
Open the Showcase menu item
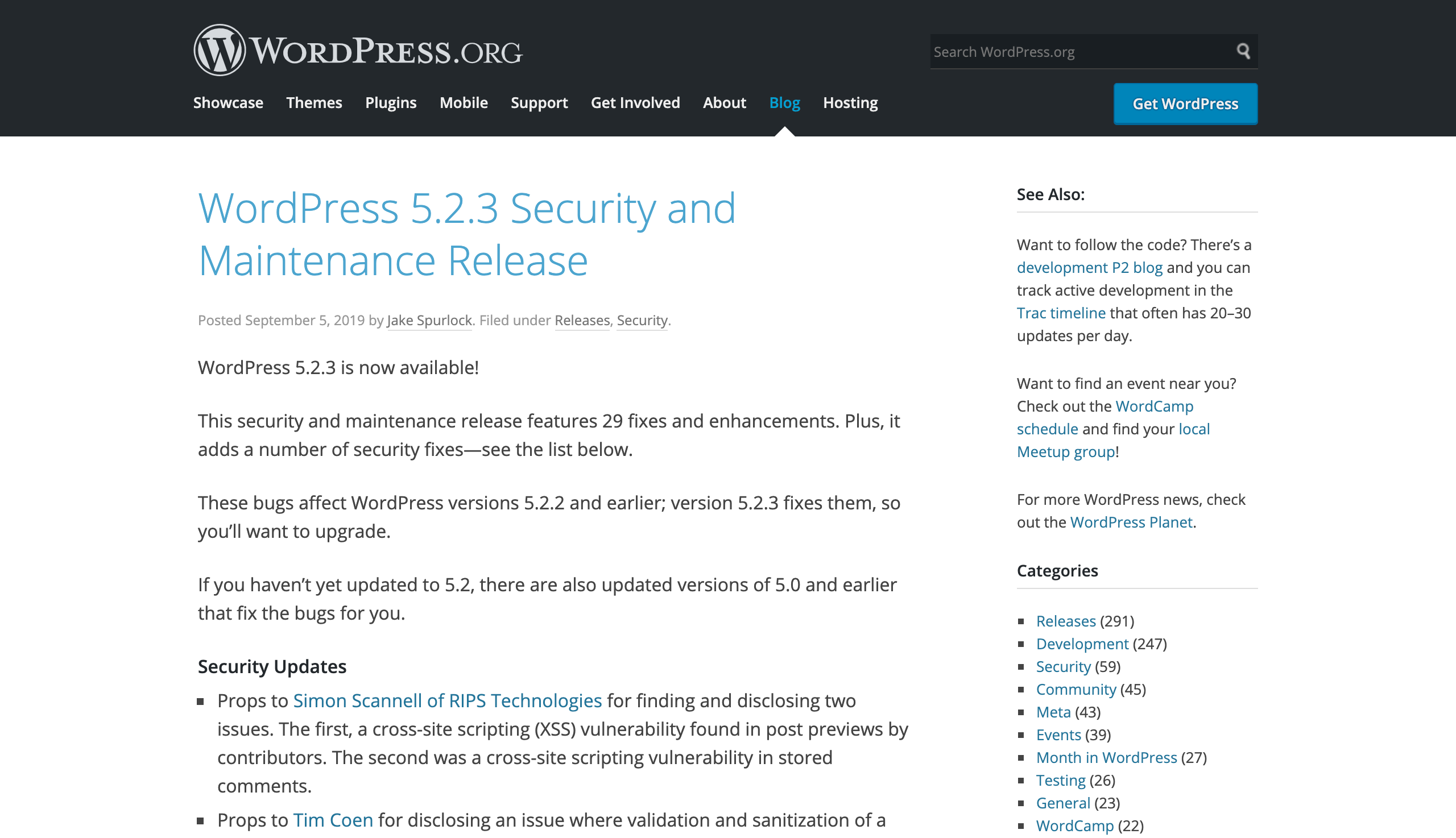click(x=228, y=102)
